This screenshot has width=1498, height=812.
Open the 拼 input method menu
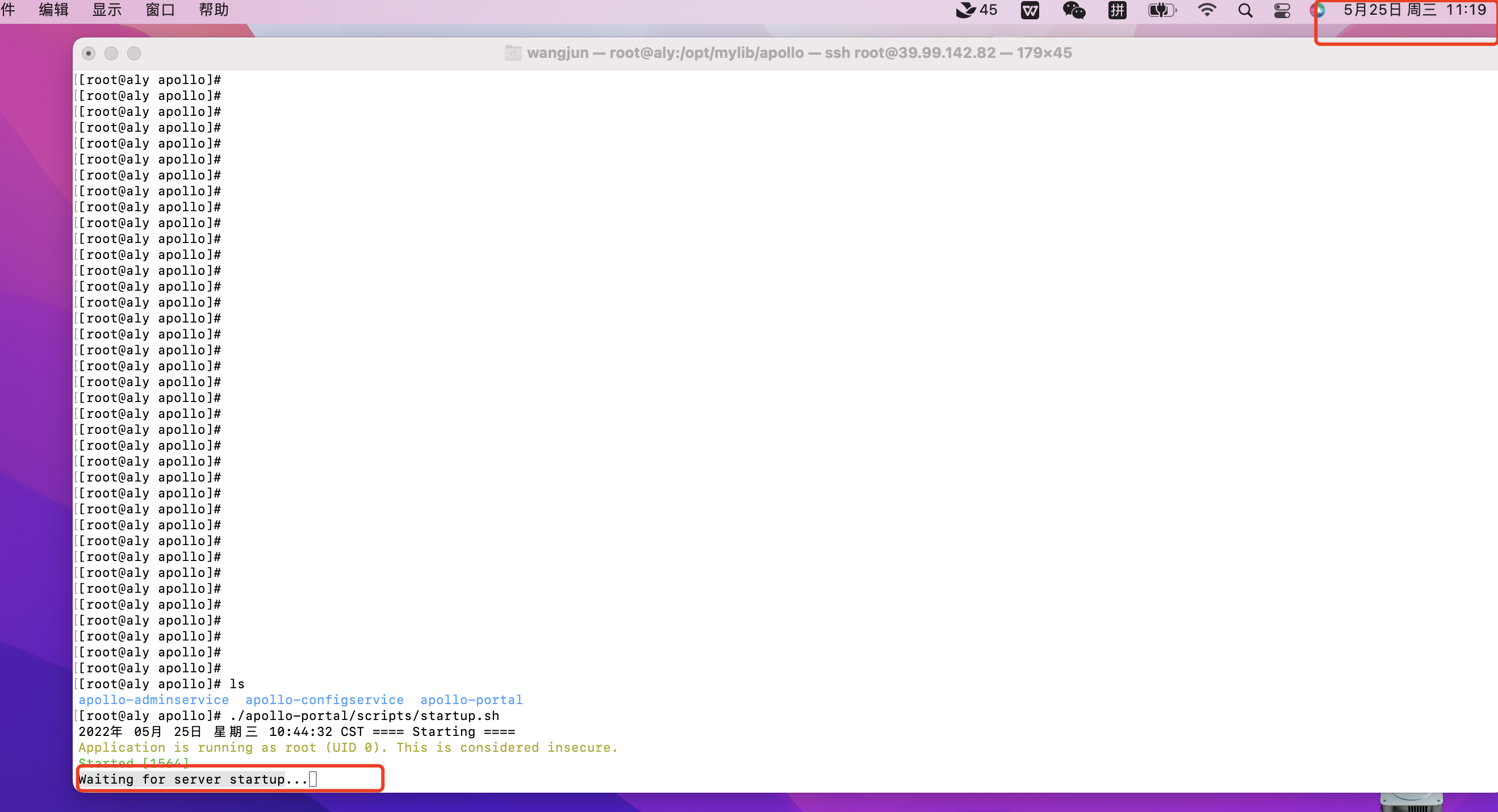tap(1116, 10)
